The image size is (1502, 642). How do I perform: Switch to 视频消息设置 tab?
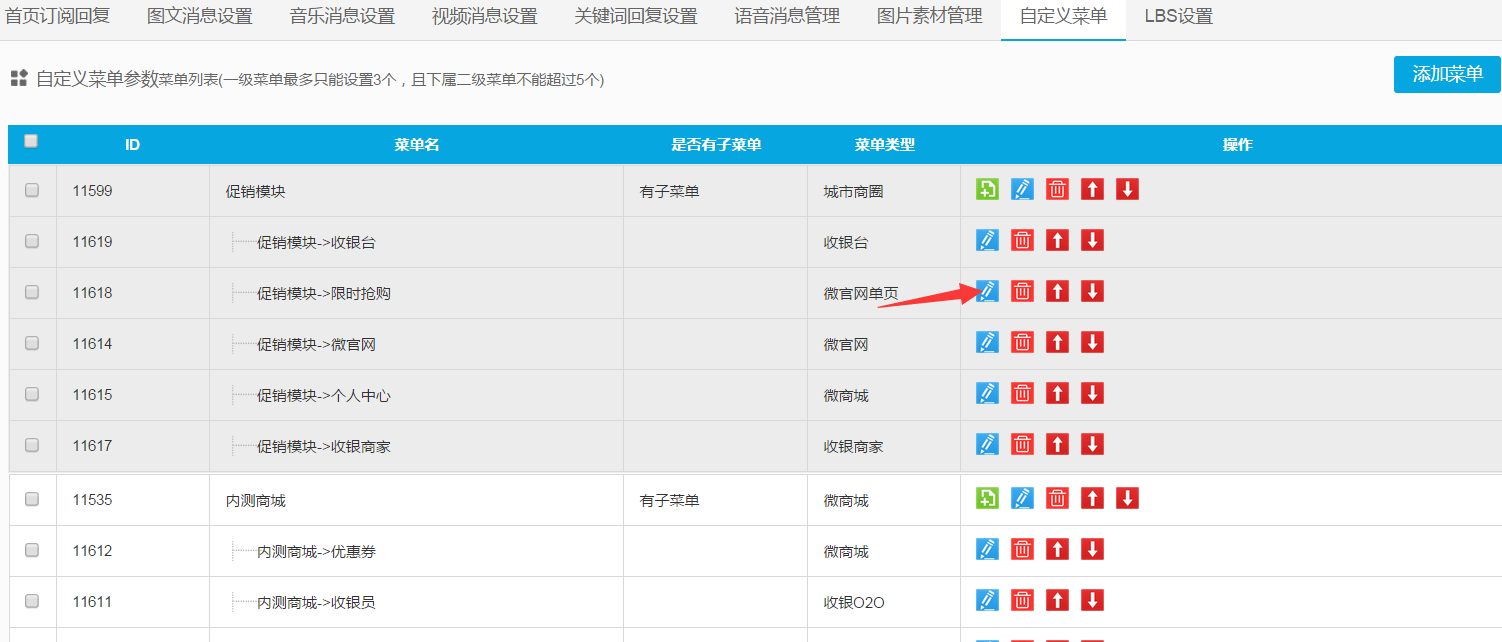click(484, 17)
